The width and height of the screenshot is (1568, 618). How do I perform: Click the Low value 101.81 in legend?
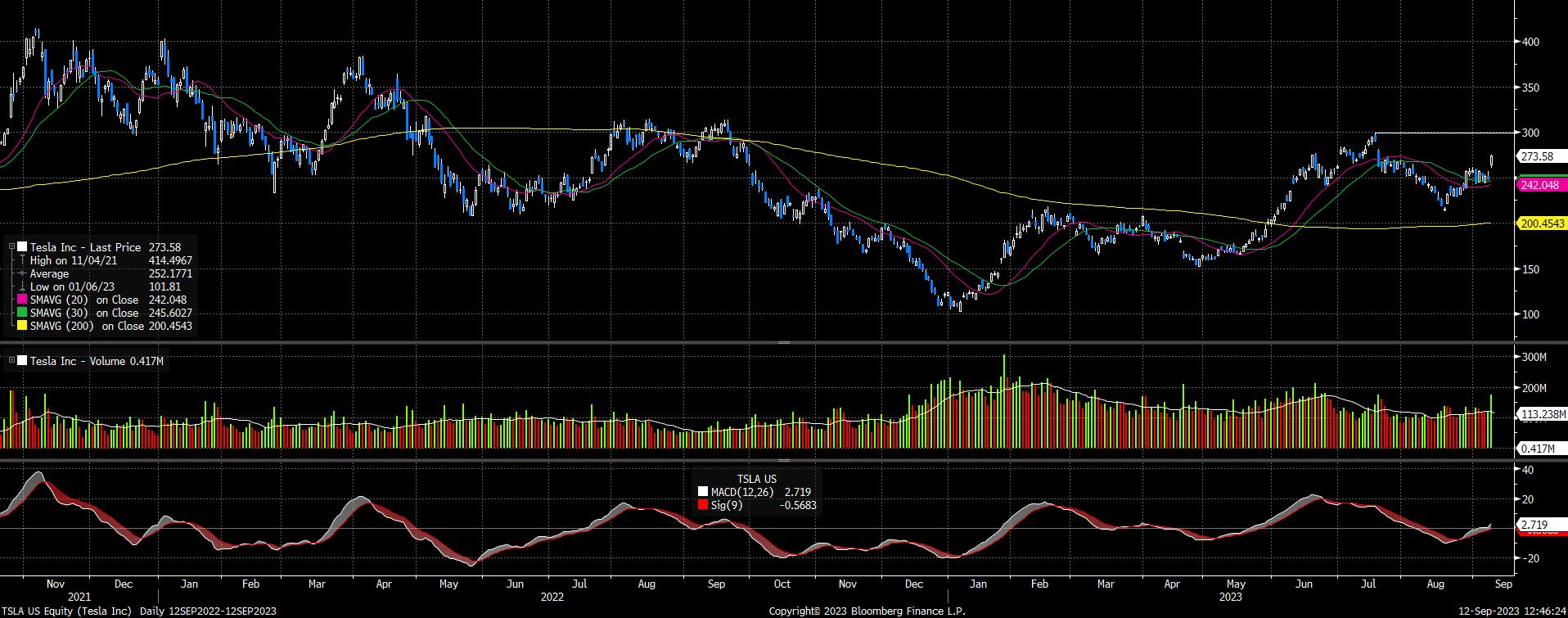coord(164,286)
